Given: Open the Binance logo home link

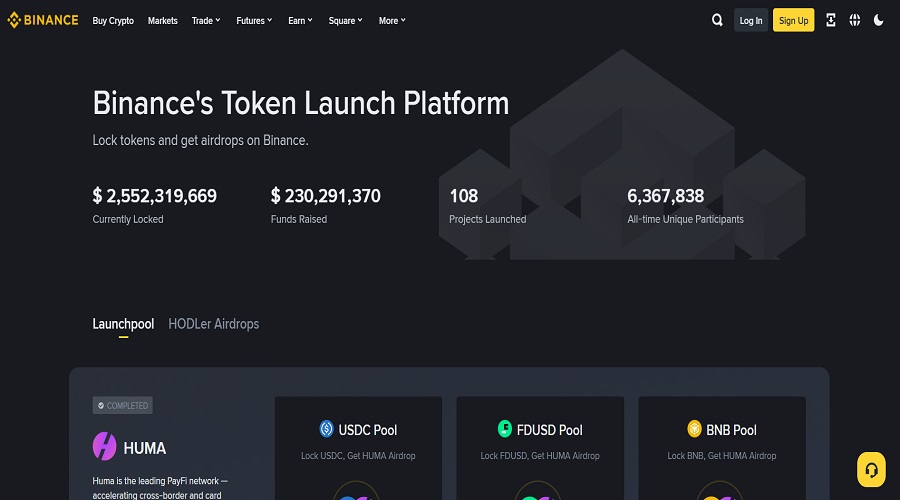Looking at the screenshot, I should (42, 20).
